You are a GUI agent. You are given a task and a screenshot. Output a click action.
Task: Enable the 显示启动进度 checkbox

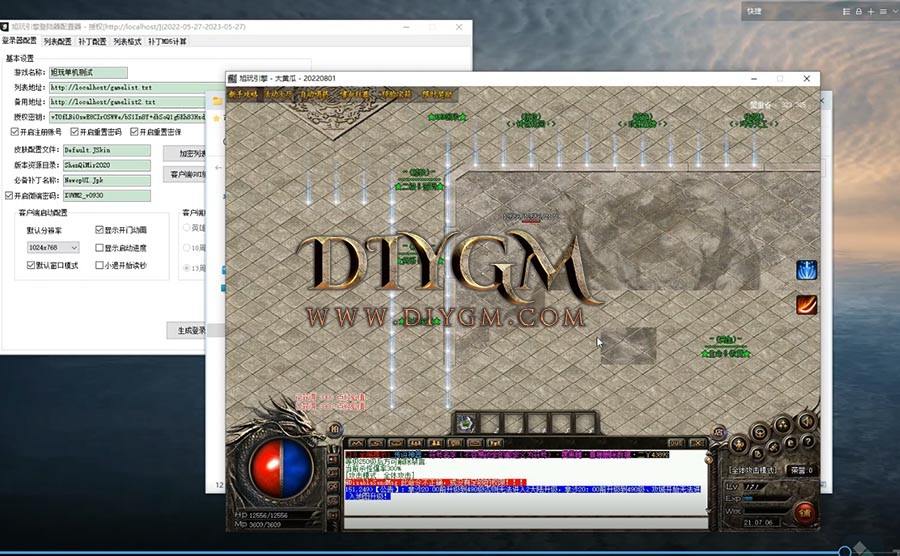99,248
